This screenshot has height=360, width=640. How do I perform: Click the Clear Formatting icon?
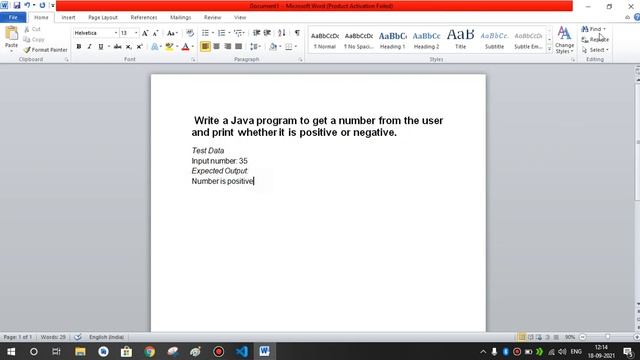190,33
